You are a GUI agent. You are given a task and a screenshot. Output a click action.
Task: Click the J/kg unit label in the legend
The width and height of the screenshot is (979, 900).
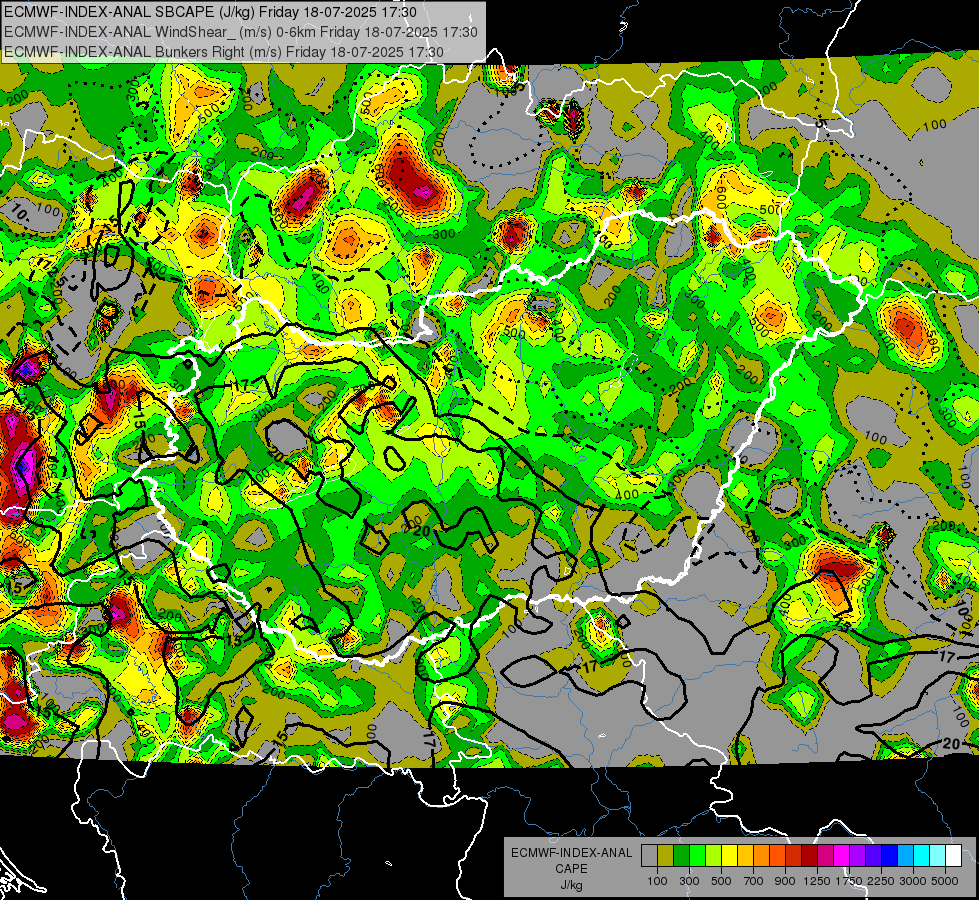[571, 885]
